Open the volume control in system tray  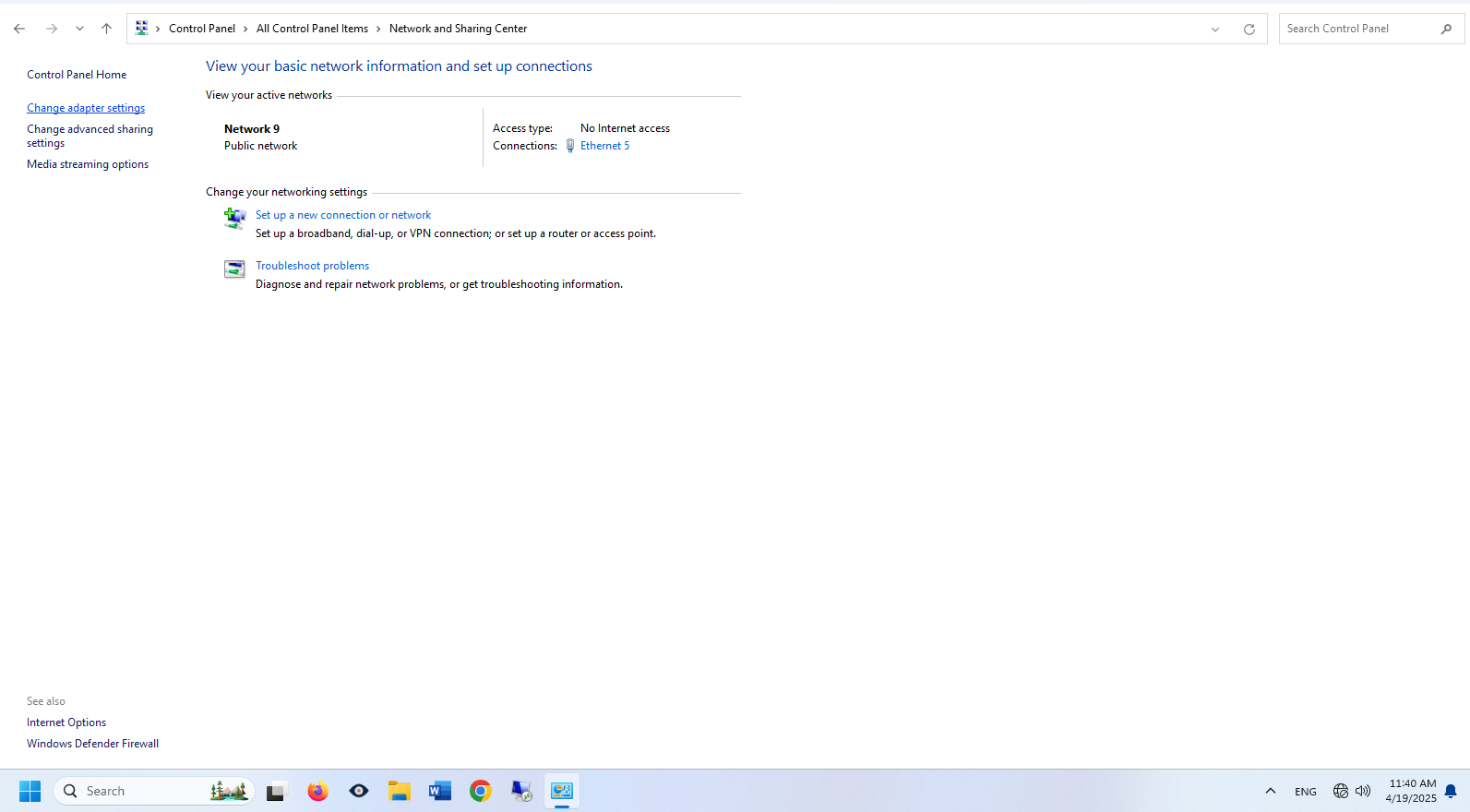(1363, 791)
